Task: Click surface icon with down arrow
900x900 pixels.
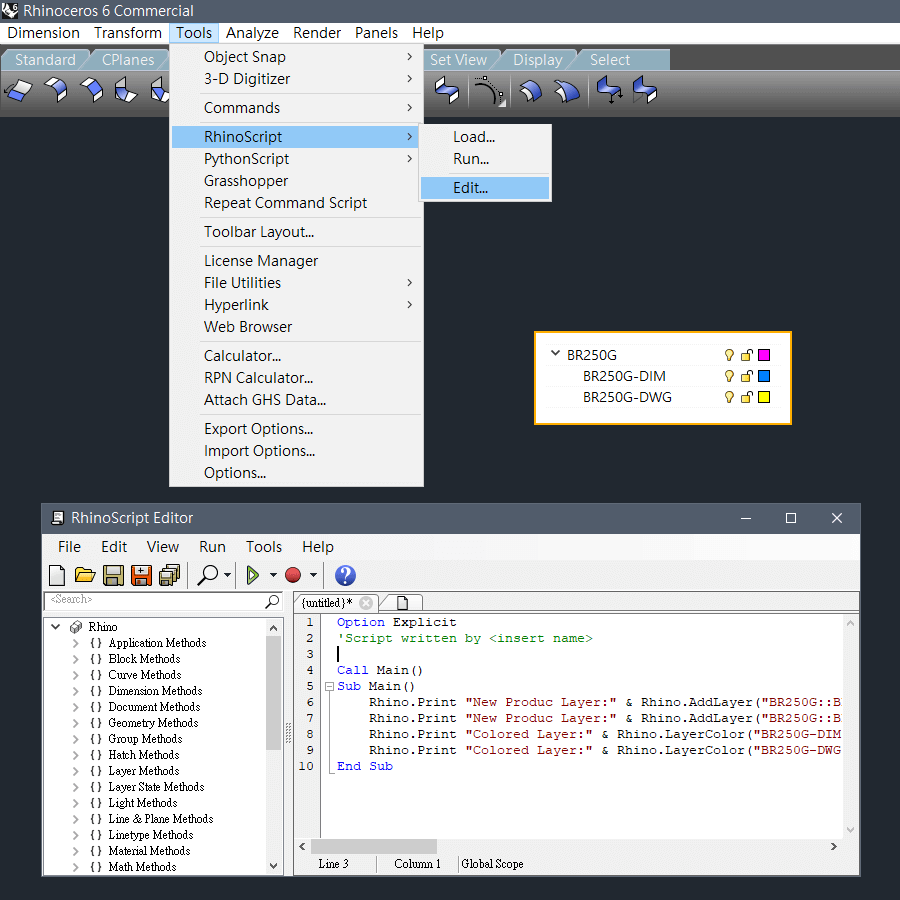Action: click(x=609, y=90)
